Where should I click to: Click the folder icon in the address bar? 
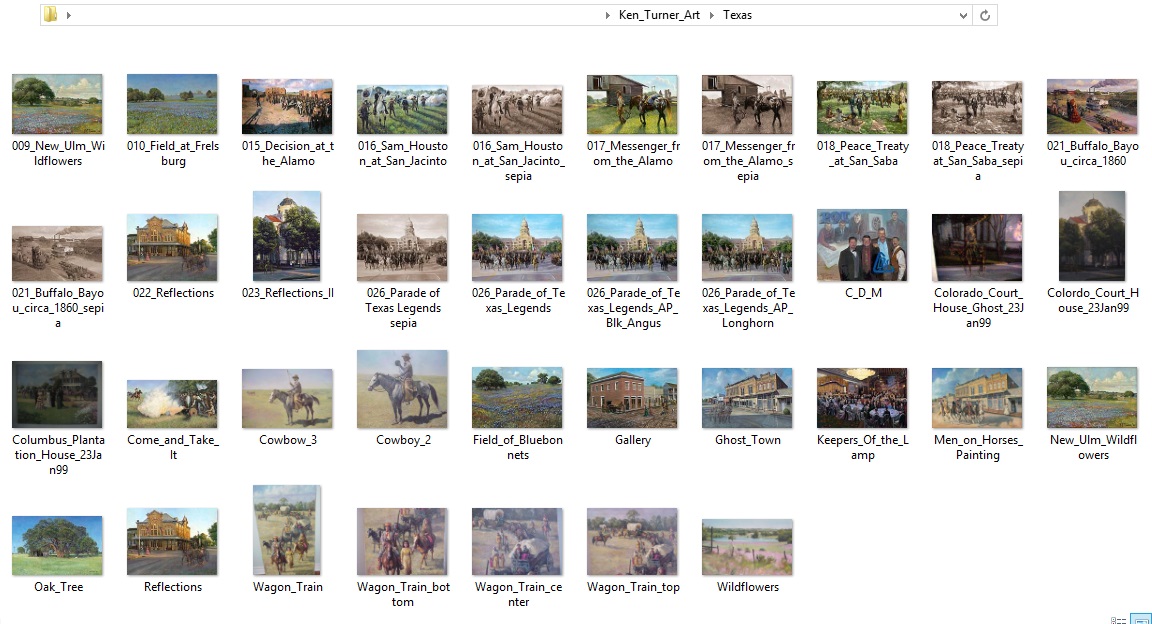pos(50,15)
